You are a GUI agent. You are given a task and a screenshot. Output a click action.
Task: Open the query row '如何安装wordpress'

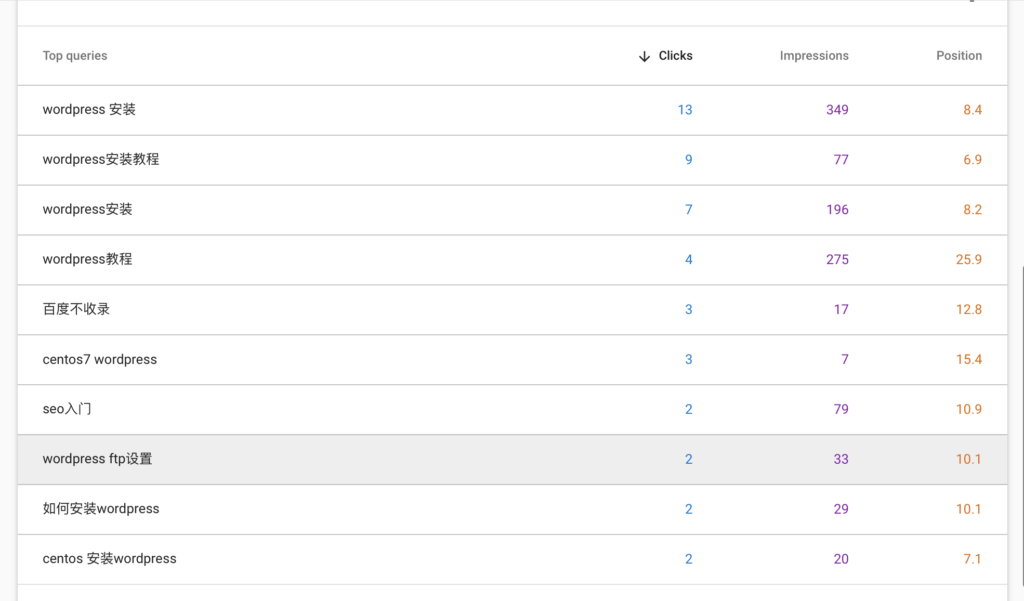(512, 509)
